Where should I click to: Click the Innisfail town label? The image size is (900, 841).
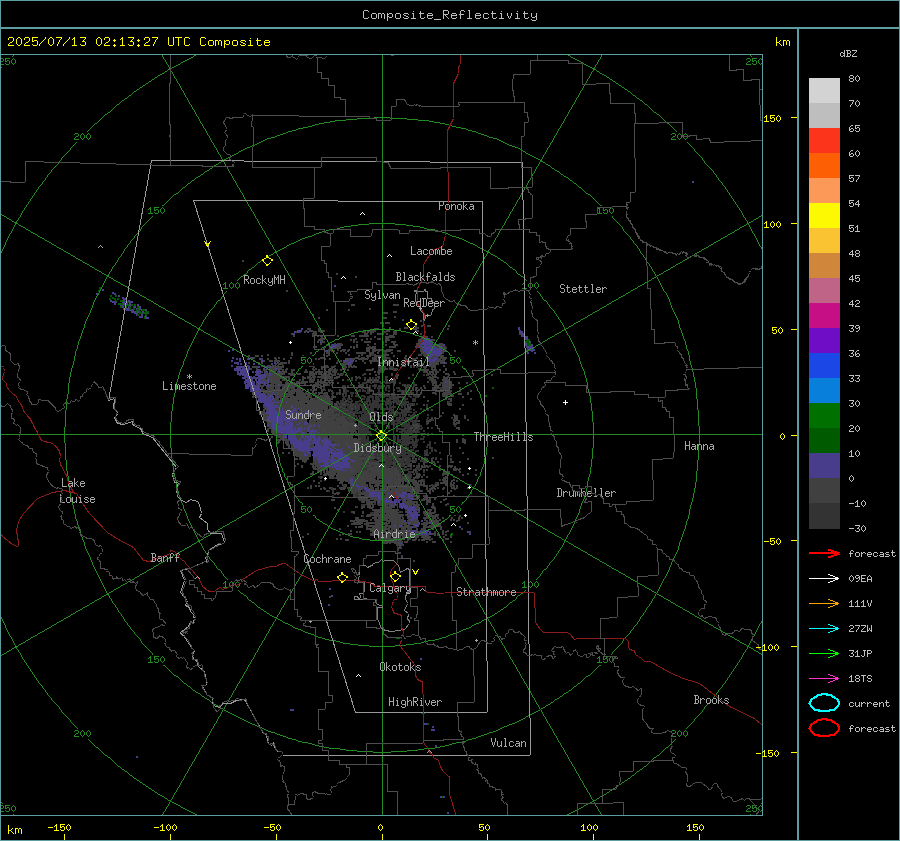(403, 362)
